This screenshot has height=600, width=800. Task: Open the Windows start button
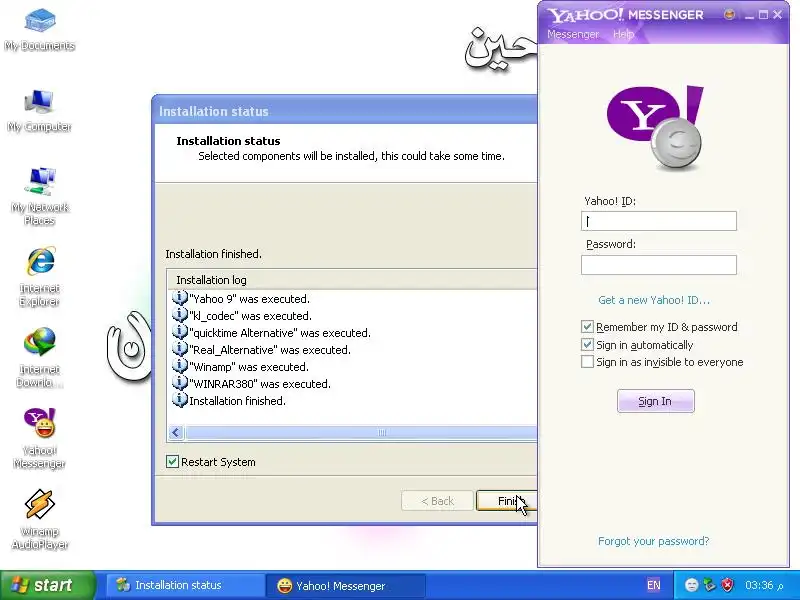[x=47, y=585]
